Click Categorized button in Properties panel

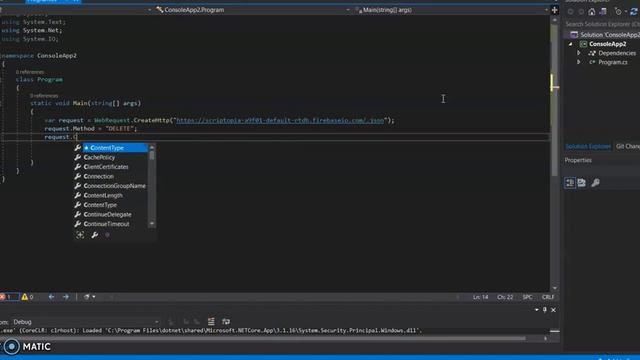[x=570, y=183]
